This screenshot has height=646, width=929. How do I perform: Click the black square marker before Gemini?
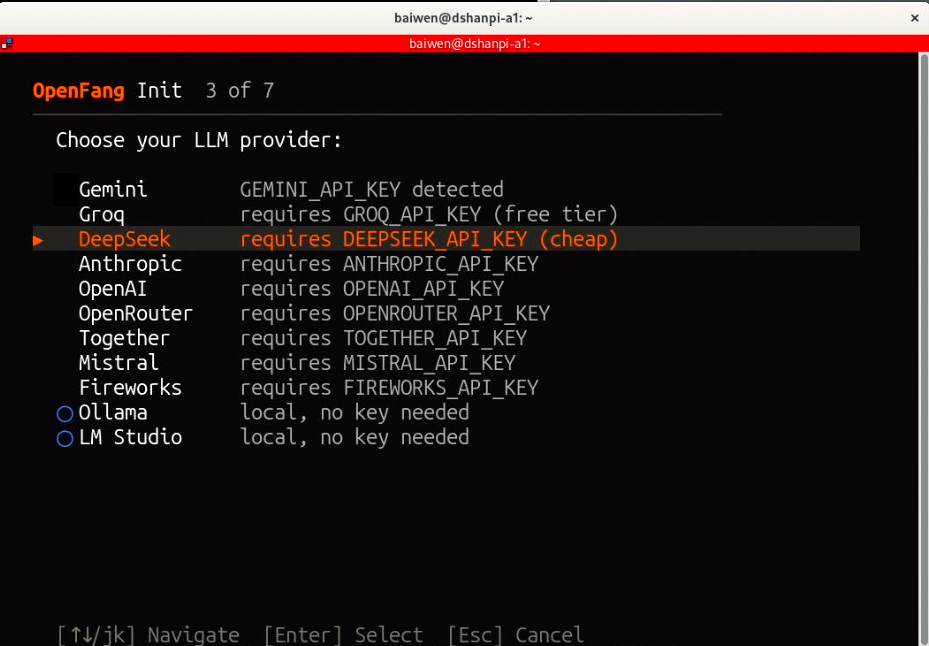click(x=65, y=190)
